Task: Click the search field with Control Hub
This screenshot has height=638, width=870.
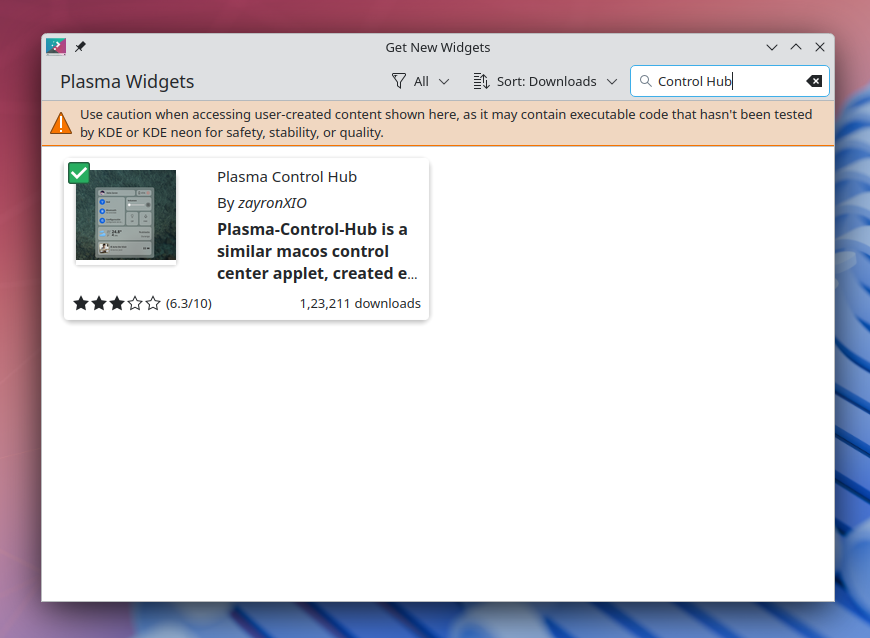Action: [x=729, y=81]
